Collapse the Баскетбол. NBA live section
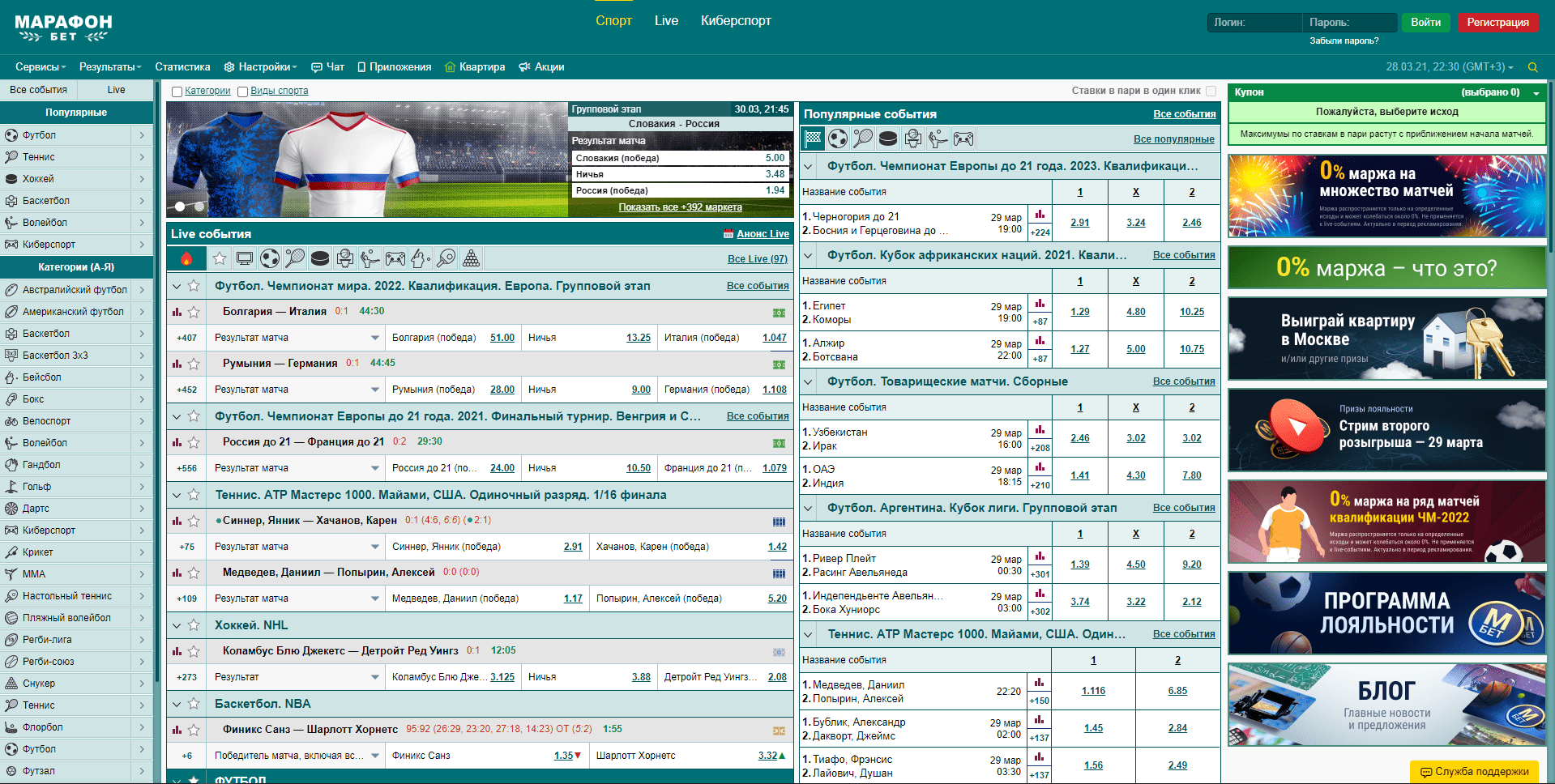The width and height of the screenshot is (1555, 784). [177, 704]
